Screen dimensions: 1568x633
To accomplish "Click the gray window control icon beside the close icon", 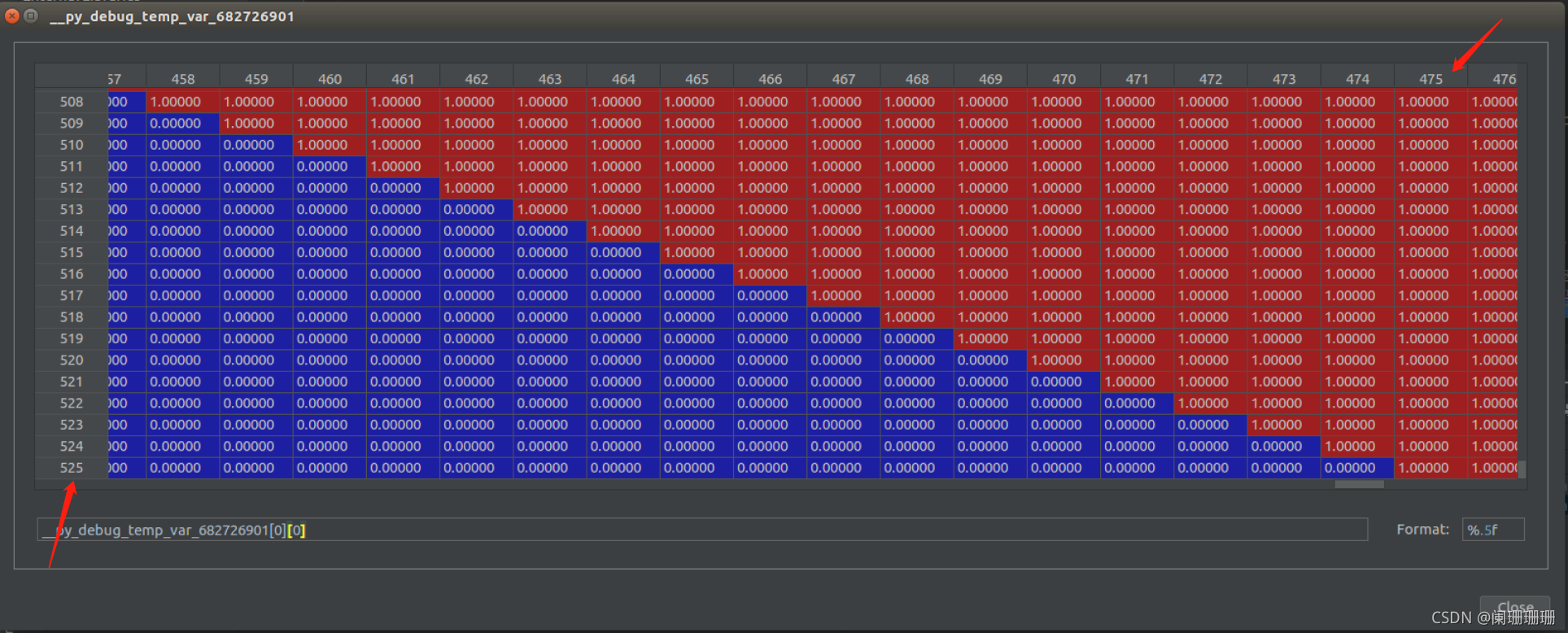I will click(x=31, y=15).
